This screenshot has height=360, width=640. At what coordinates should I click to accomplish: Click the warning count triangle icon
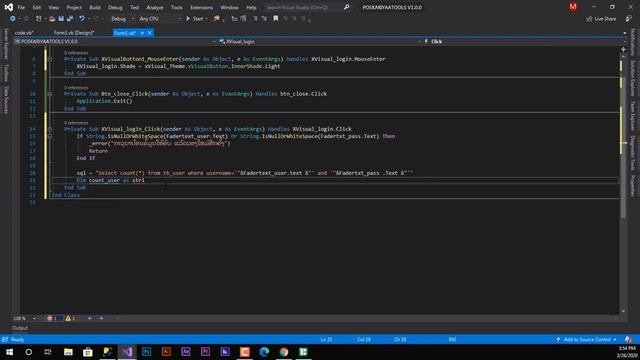(x=68, y=318)
